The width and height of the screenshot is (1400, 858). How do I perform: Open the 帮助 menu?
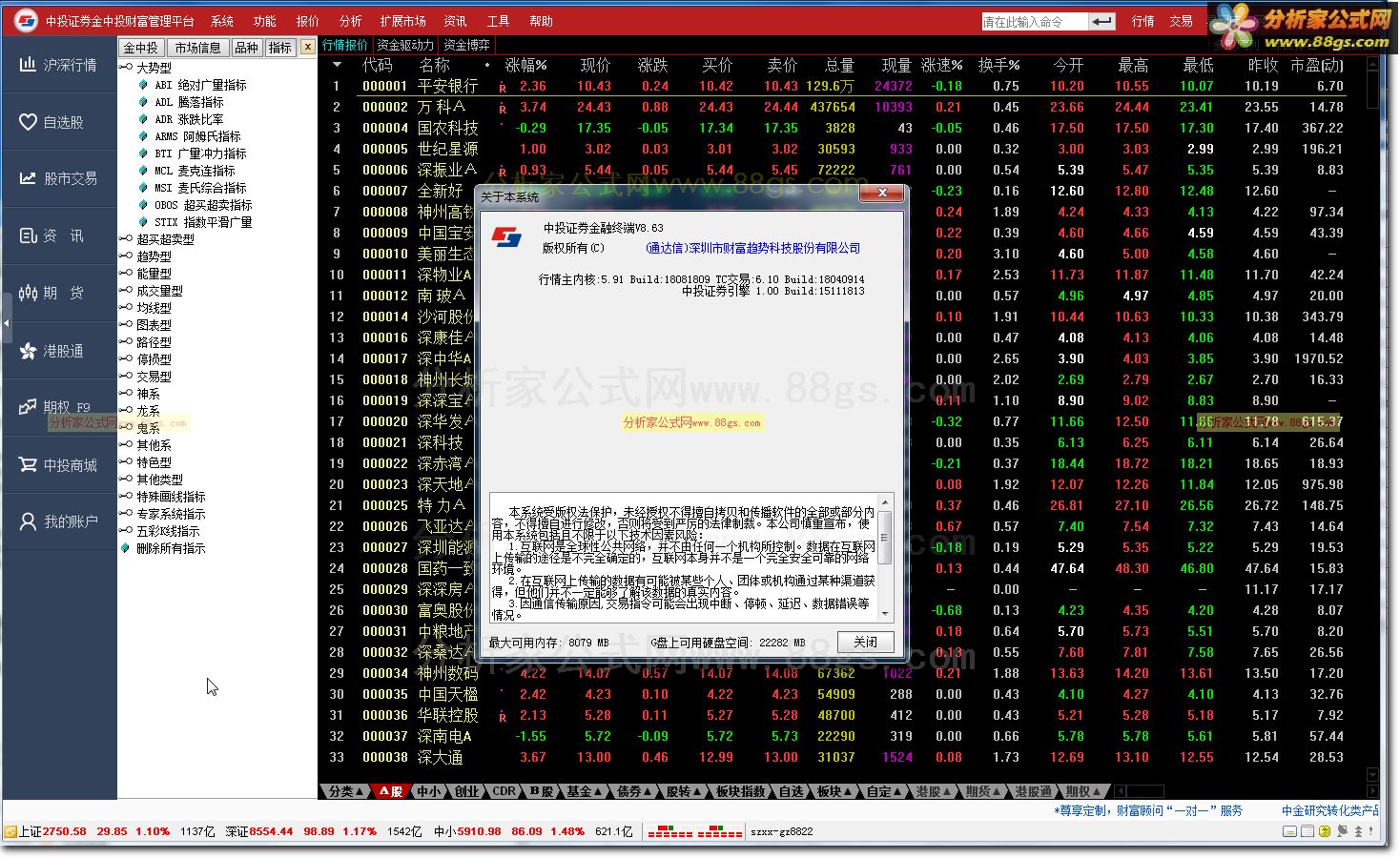click(x=541, y=21)
